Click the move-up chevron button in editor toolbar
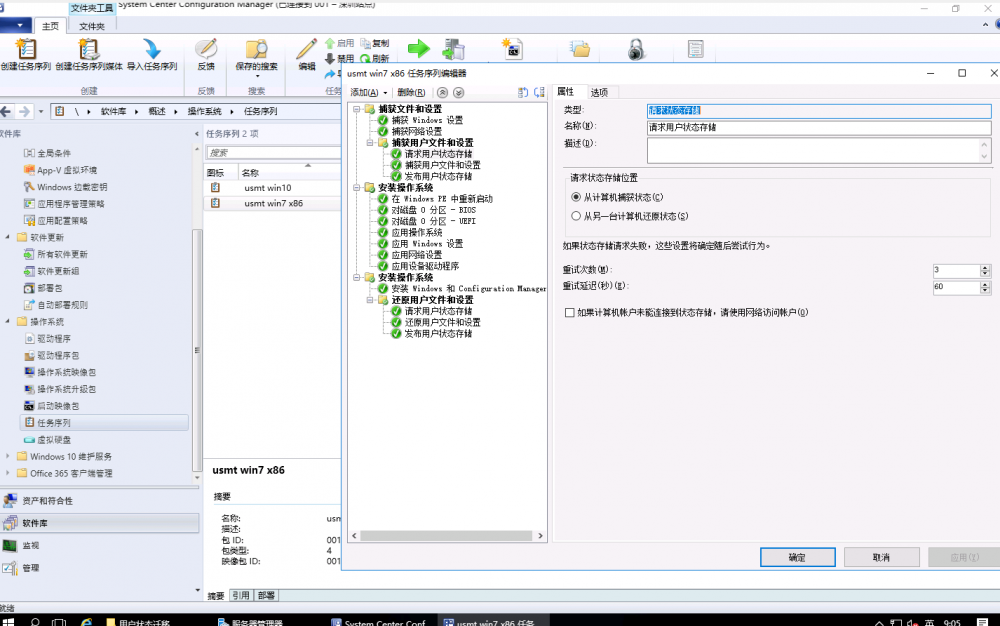The image size is (1000, 626). click(x=443, y=92)
